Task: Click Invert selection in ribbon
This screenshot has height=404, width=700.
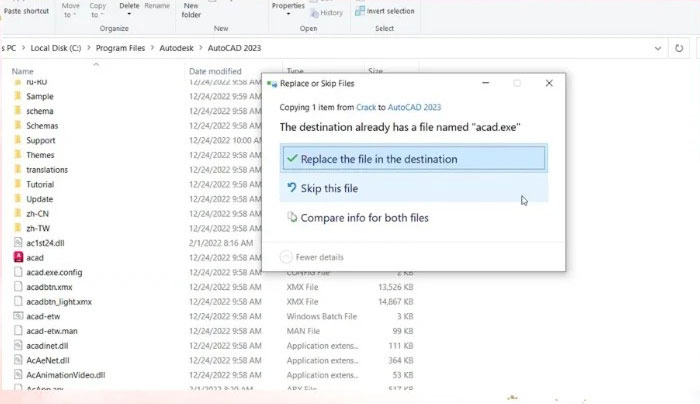Action: coord(385,11)
